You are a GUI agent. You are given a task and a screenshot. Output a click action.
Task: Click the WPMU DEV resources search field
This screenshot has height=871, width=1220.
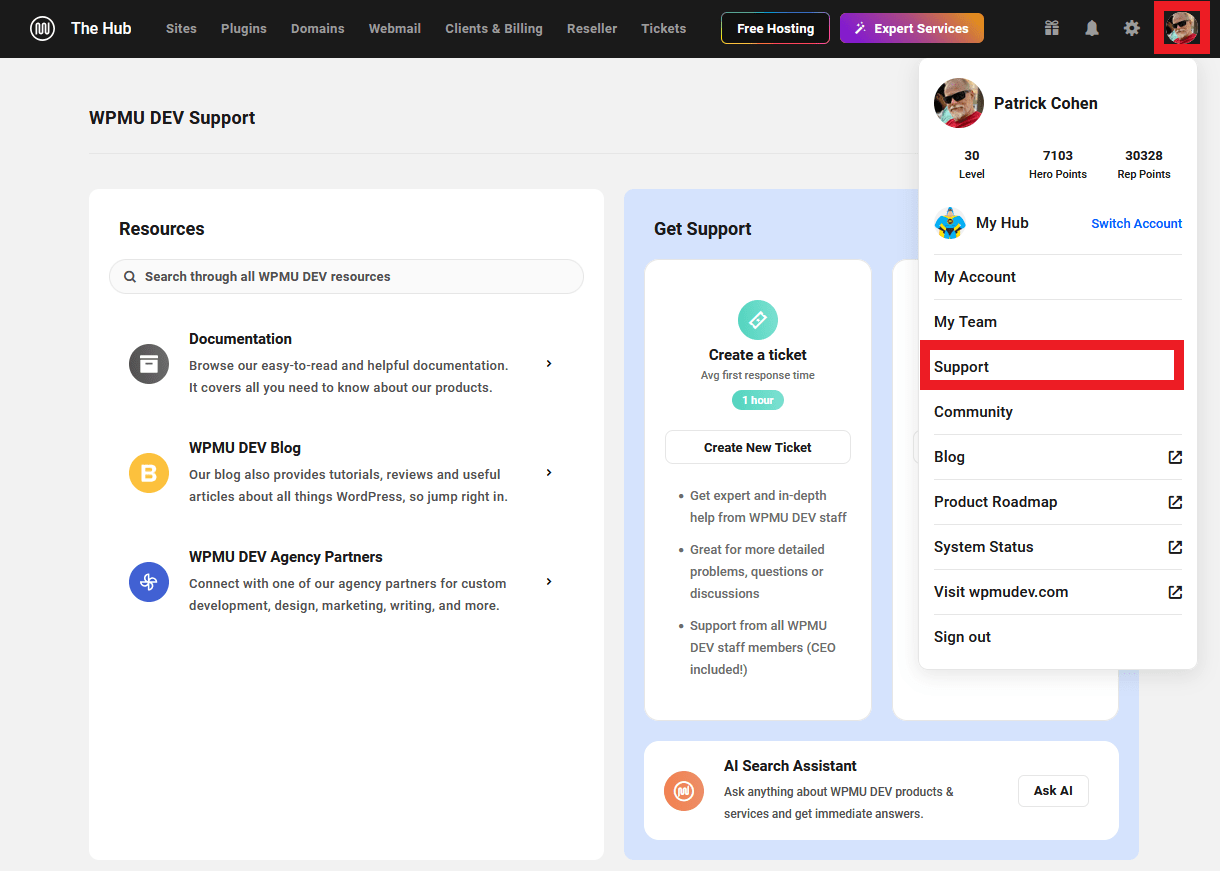click(346, 277)
